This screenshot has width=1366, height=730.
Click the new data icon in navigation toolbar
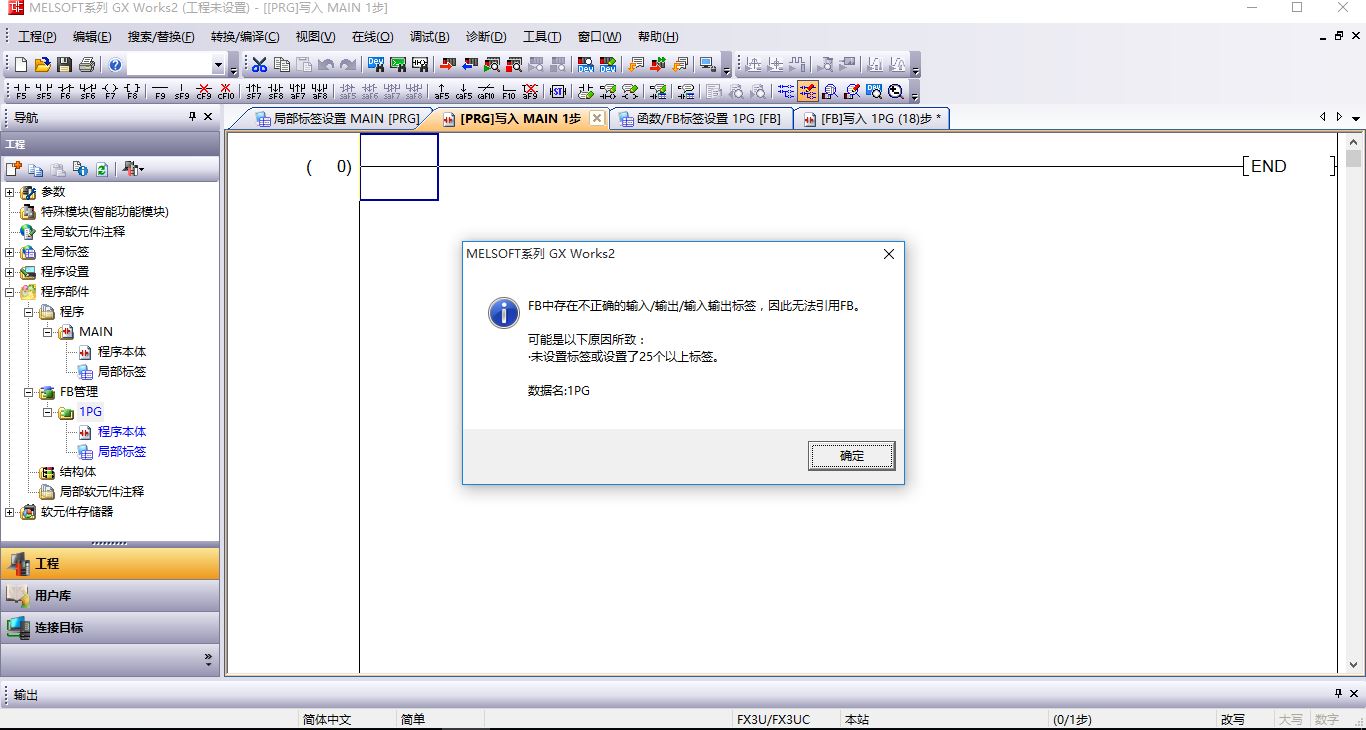pyautogui.click(x=14, y=169)
